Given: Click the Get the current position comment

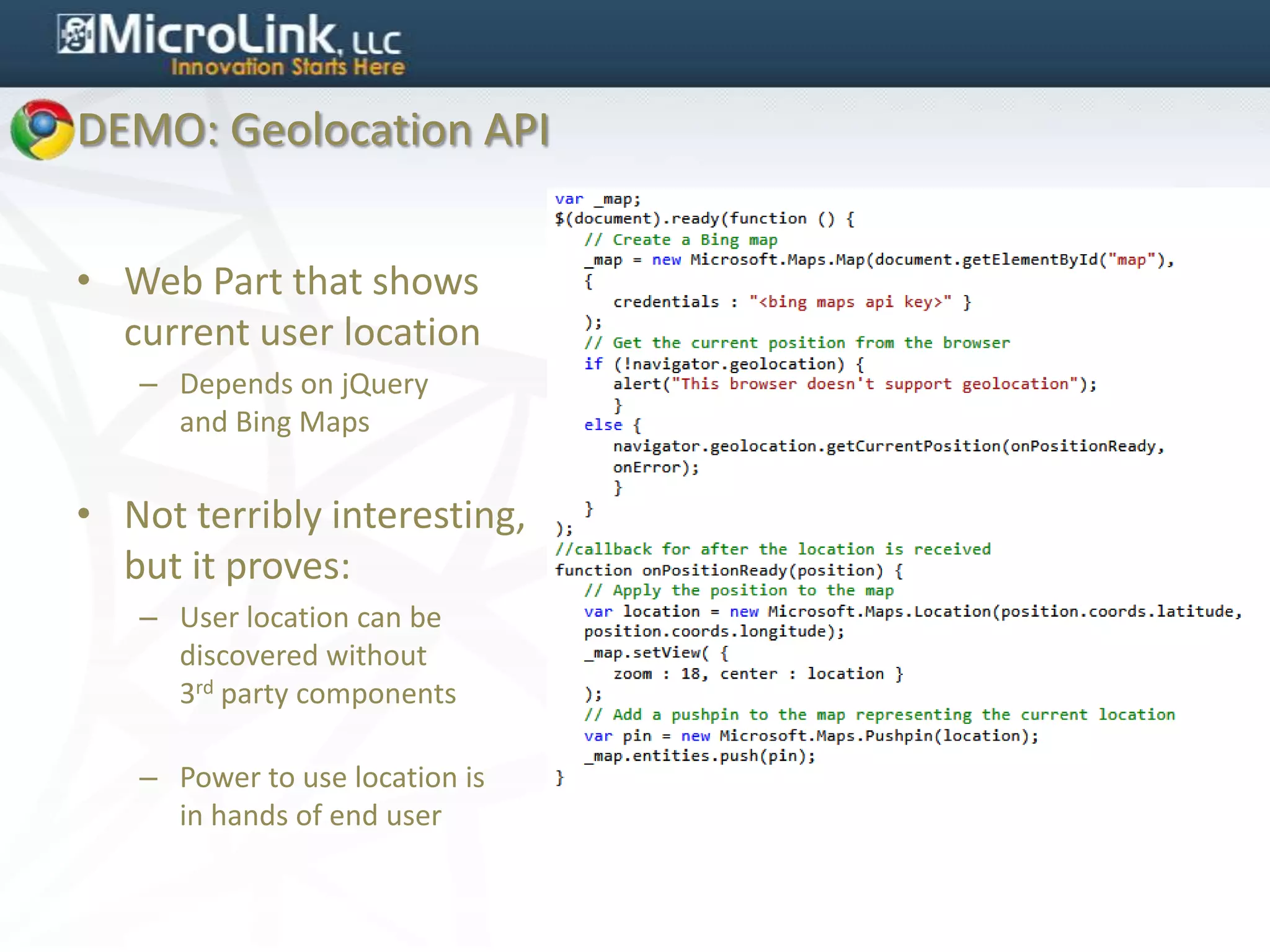Looking at the screenshot, I should [797, 343].
